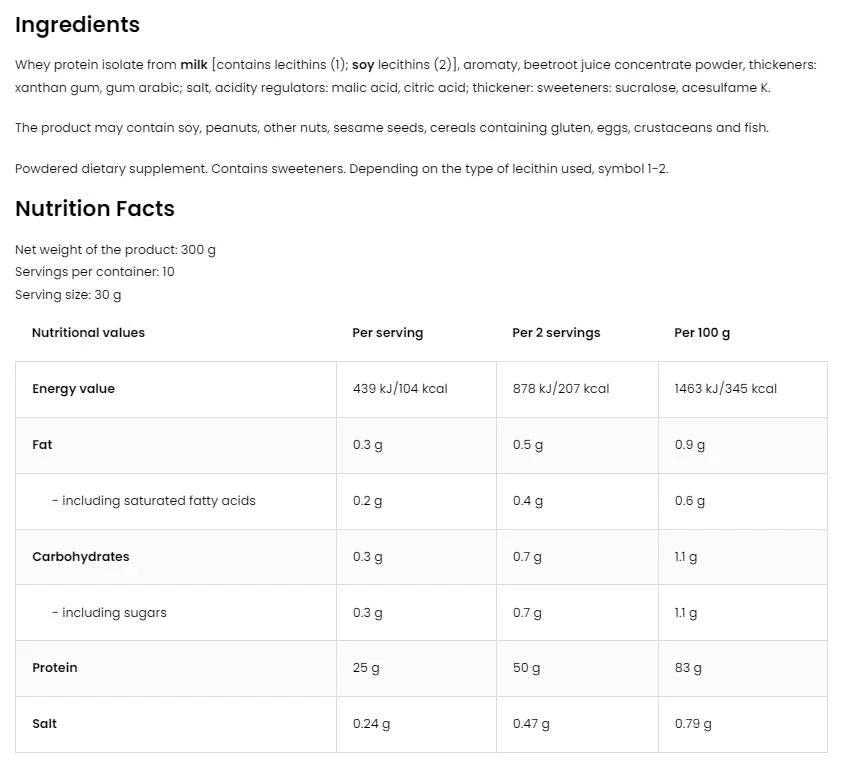Click the Fat row label
The width and height of the screenshot is (846, 768).
42,445
